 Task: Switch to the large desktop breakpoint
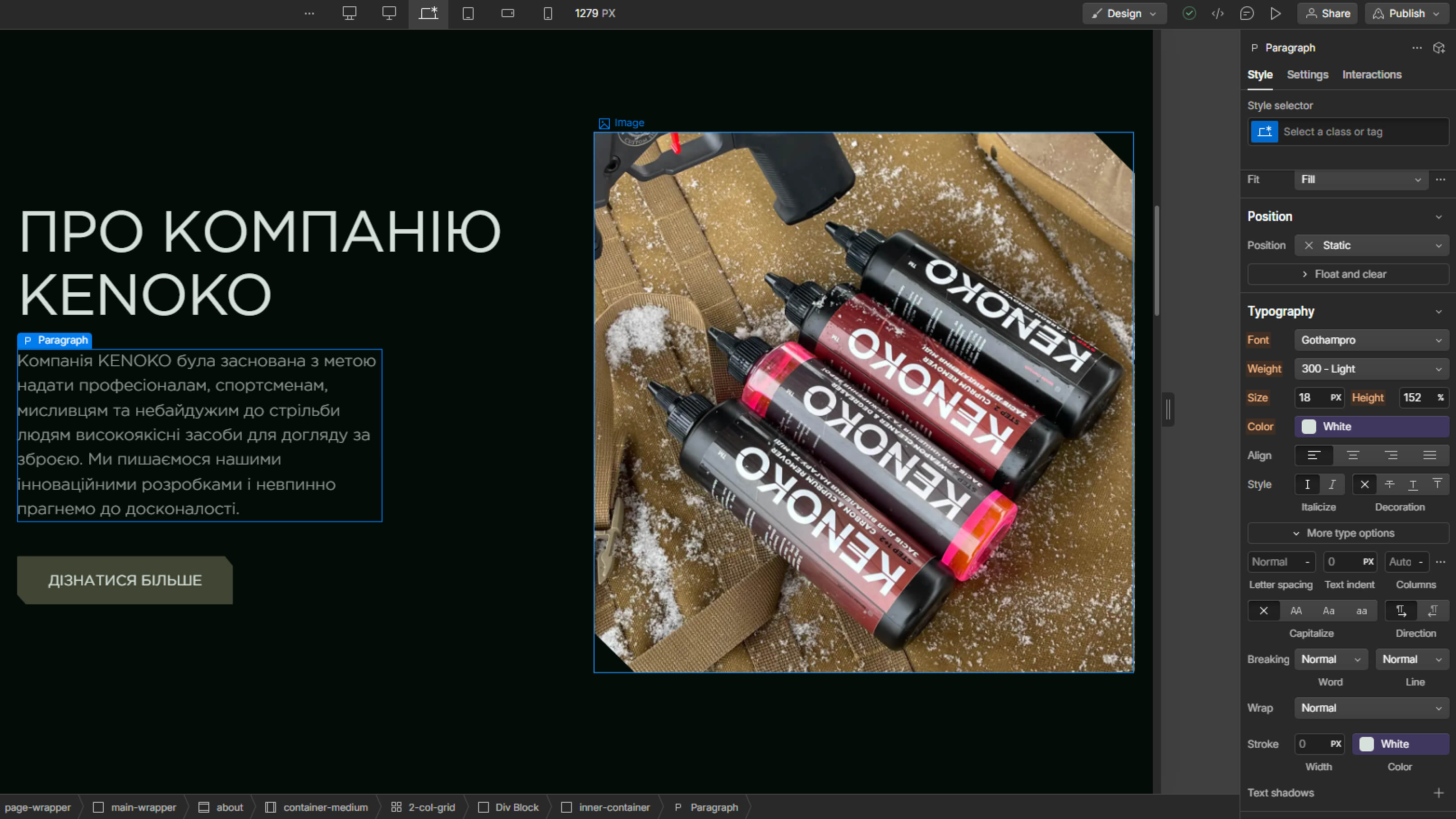click(x=349, y=14)
